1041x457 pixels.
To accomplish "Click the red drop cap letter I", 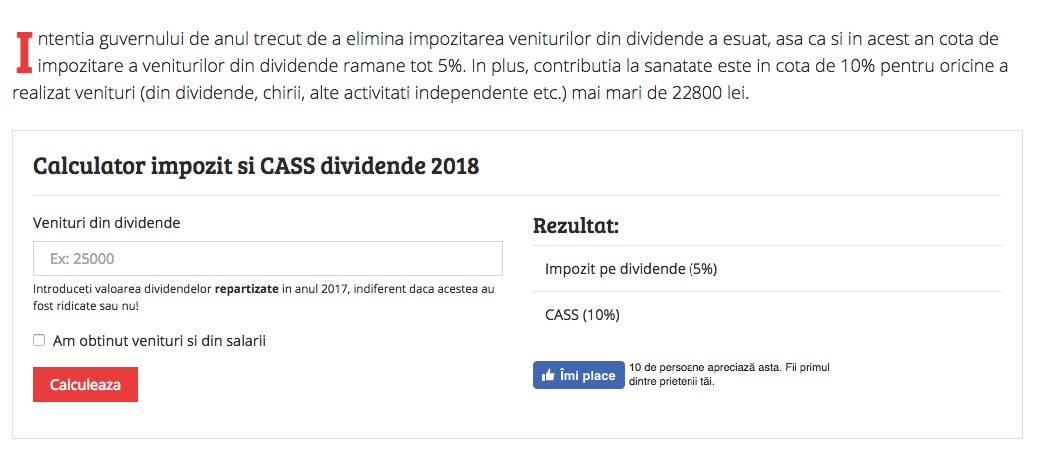I will 25,52.
